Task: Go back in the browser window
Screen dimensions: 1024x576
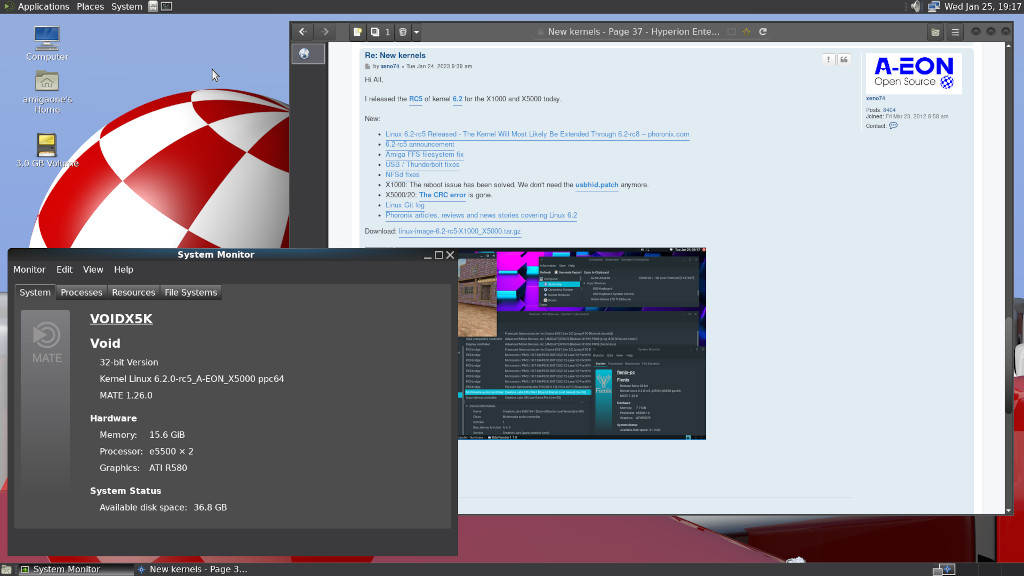Action: tap(302, 31)
